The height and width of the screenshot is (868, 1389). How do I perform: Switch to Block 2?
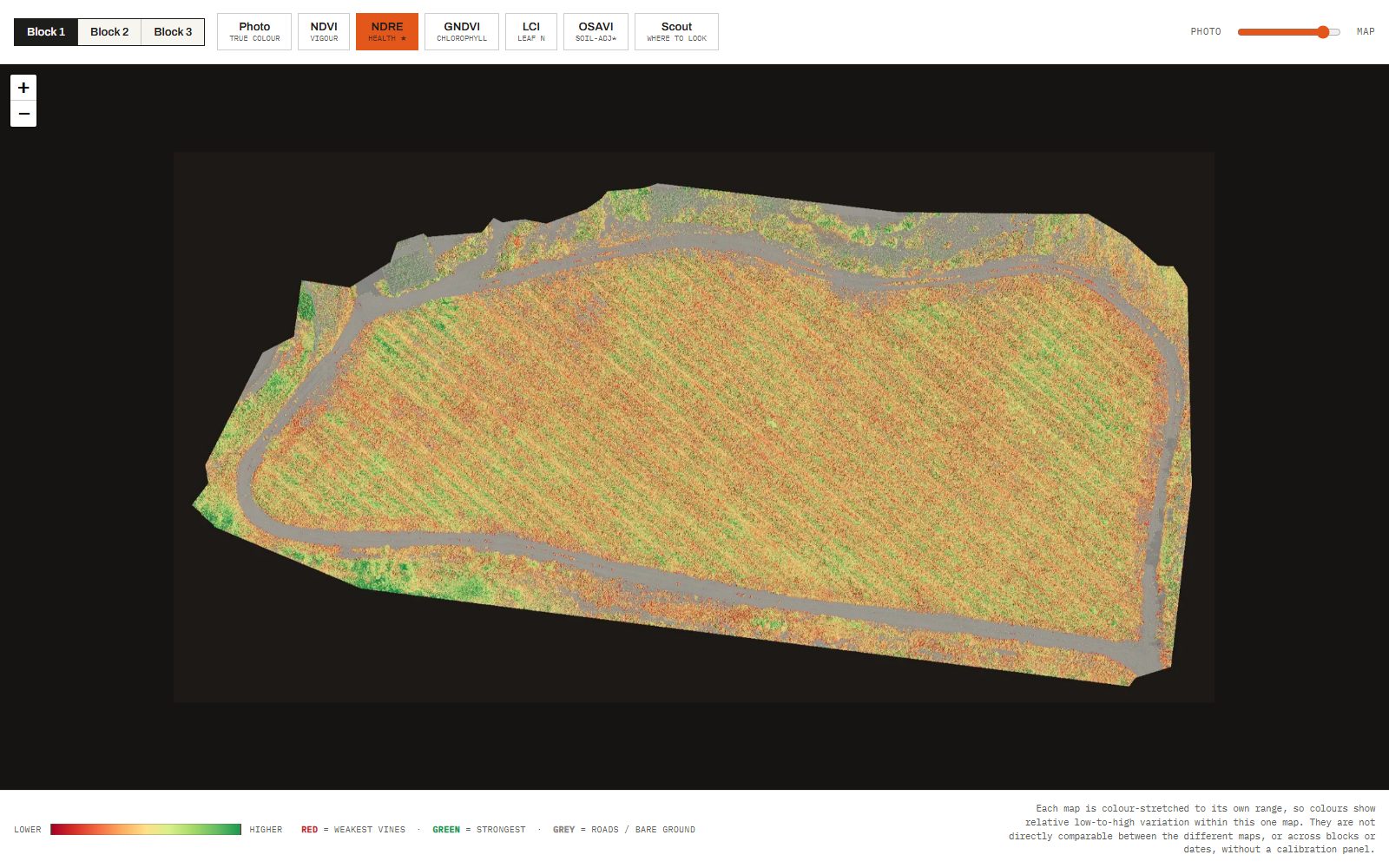(x=109, y=32)
